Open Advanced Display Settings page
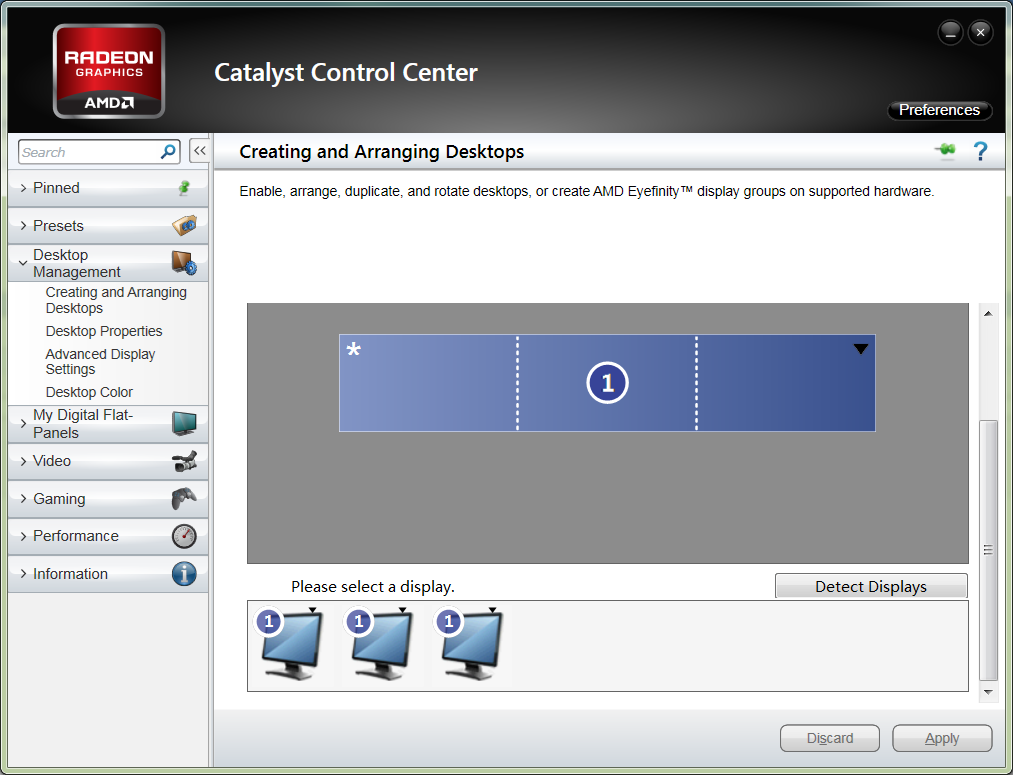Viewport: 1013px width, 775px height. click(100, 362)
